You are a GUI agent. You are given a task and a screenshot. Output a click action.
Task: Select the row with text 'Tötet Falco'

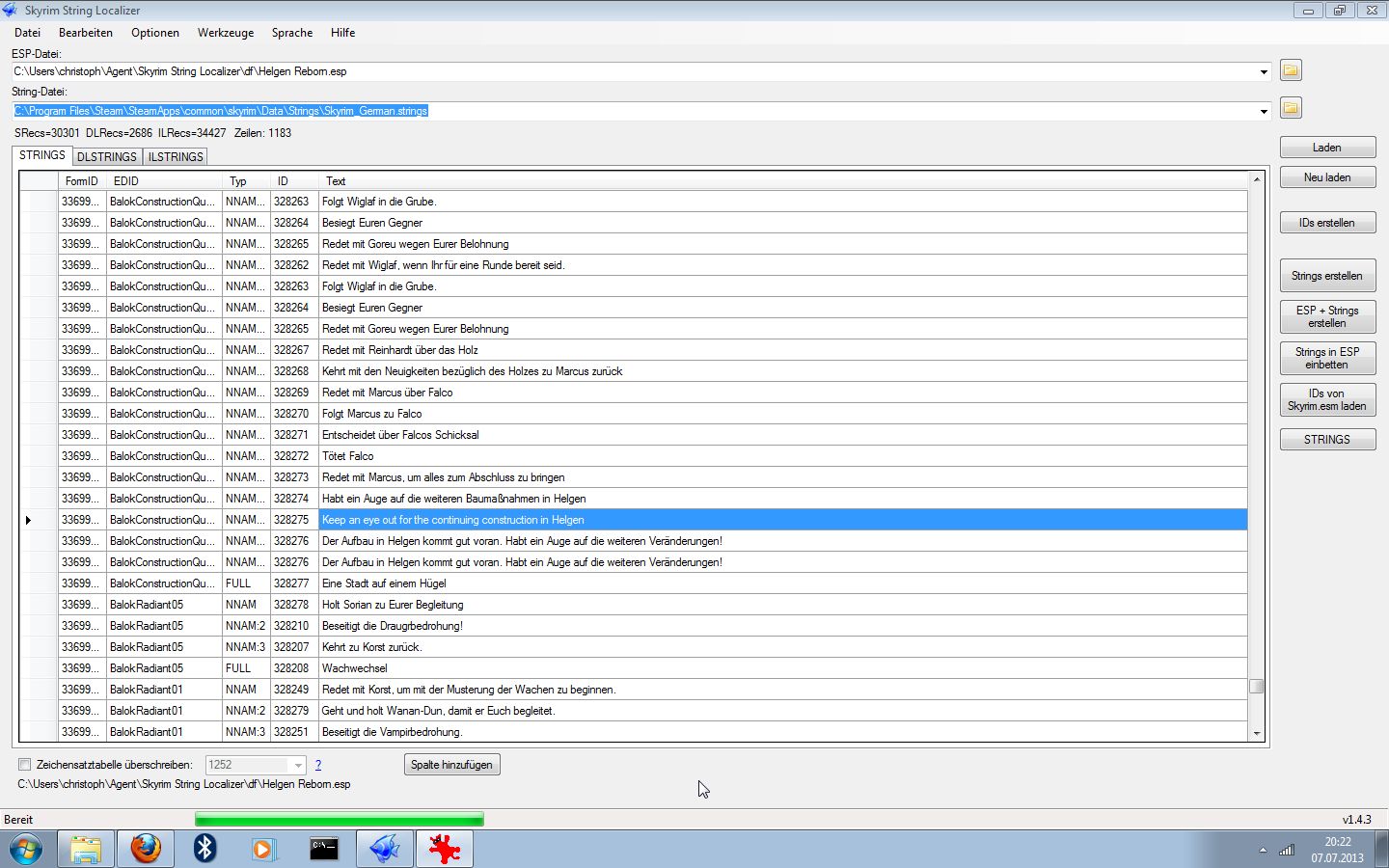click(347, 456)
